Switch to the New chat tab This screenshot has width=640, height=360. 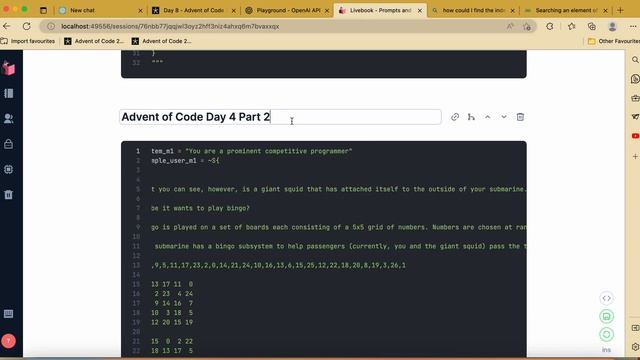coord(100,10)
